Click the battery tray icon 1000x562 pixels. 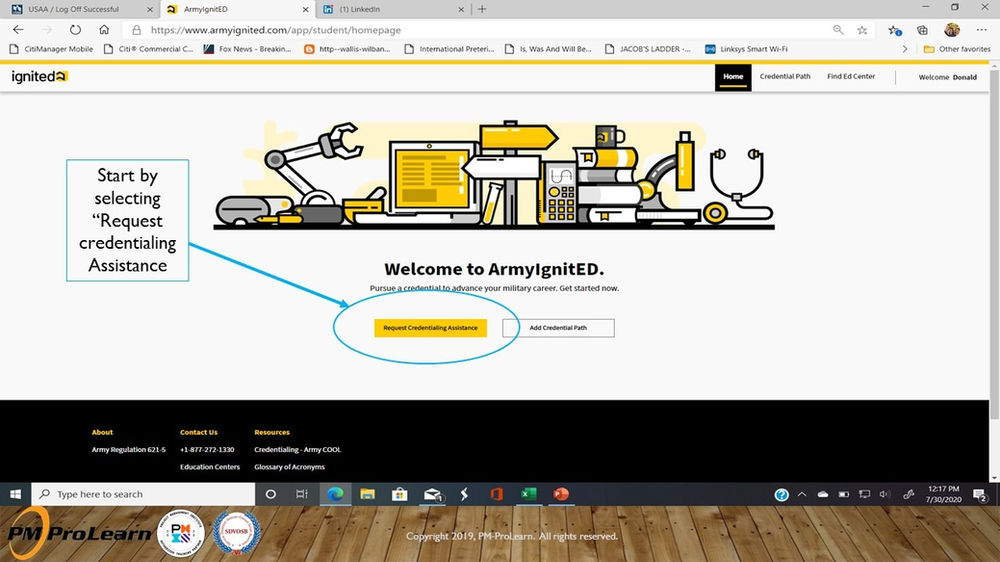coord(844,494)
